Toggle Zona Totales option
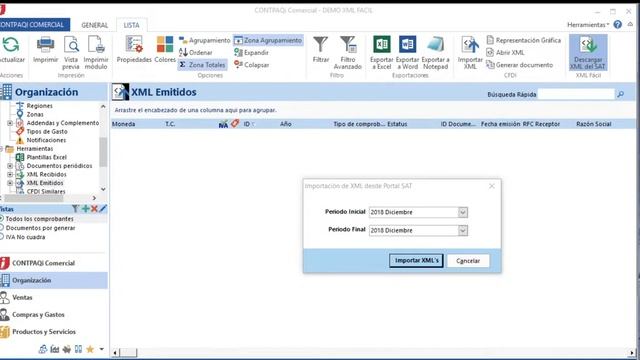 tap(202, 65)
